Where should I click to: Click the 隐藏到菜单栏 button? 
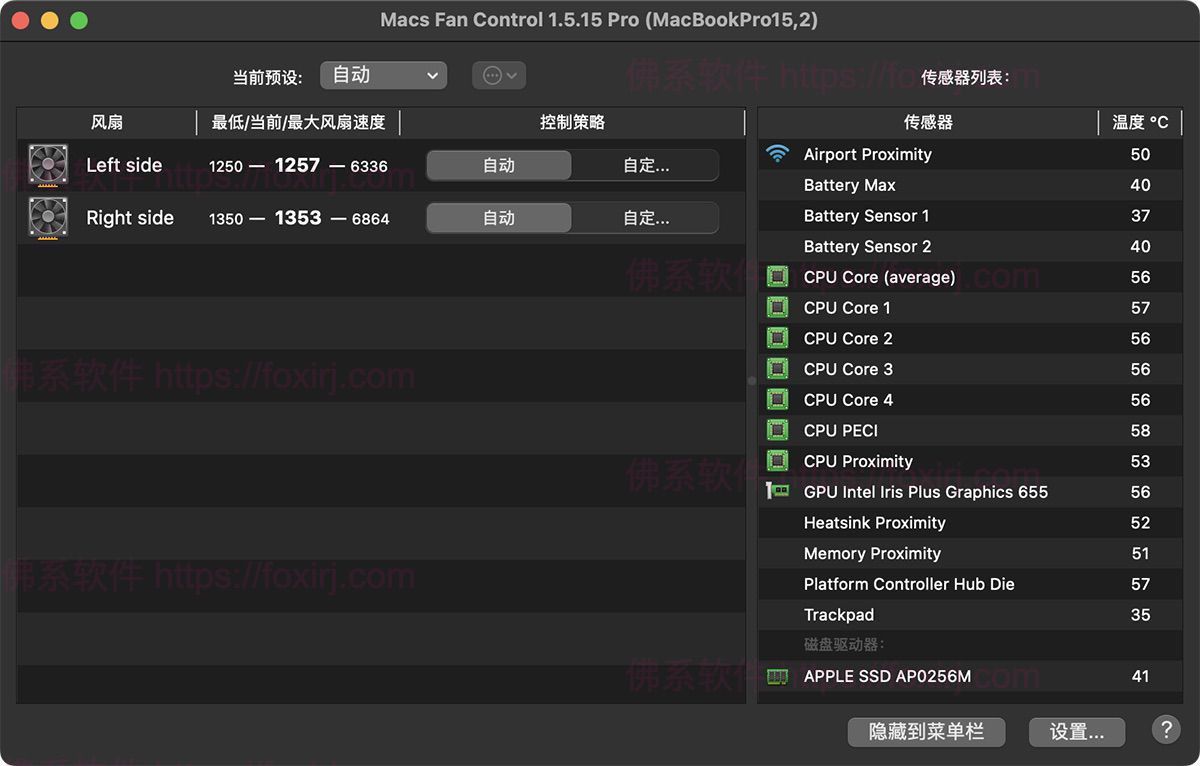925,731
